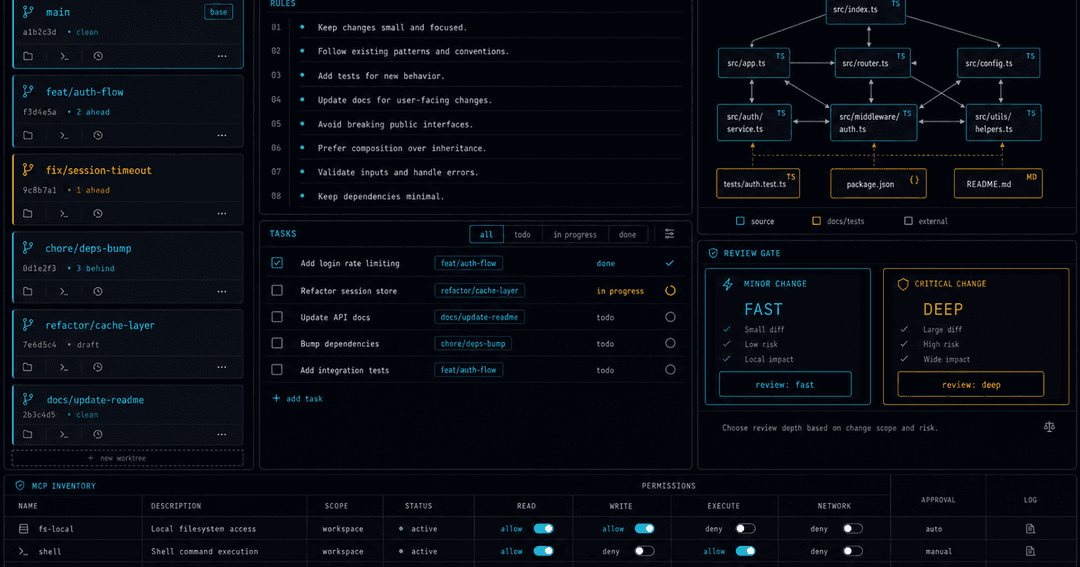Viewport: 1080px width, 567px height.
Task: Open folder for docs/update-readme worktree
Action: coord(28,435)
